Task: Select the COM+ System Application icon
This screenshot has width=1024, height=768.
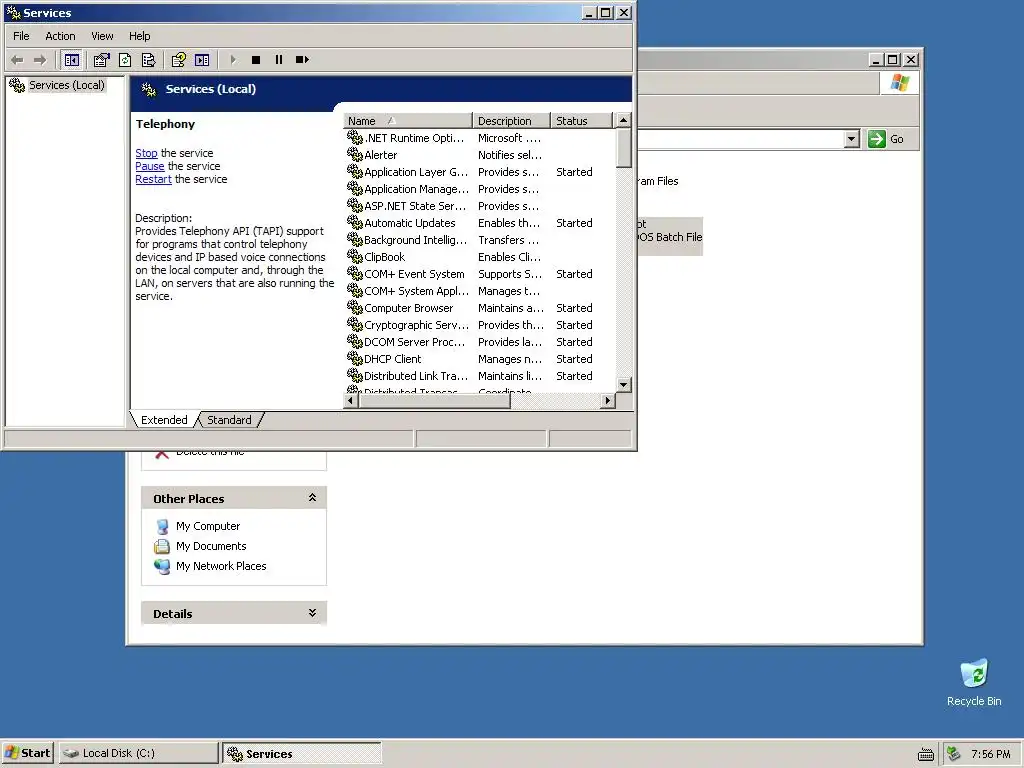Action: [x=355, y=291]
